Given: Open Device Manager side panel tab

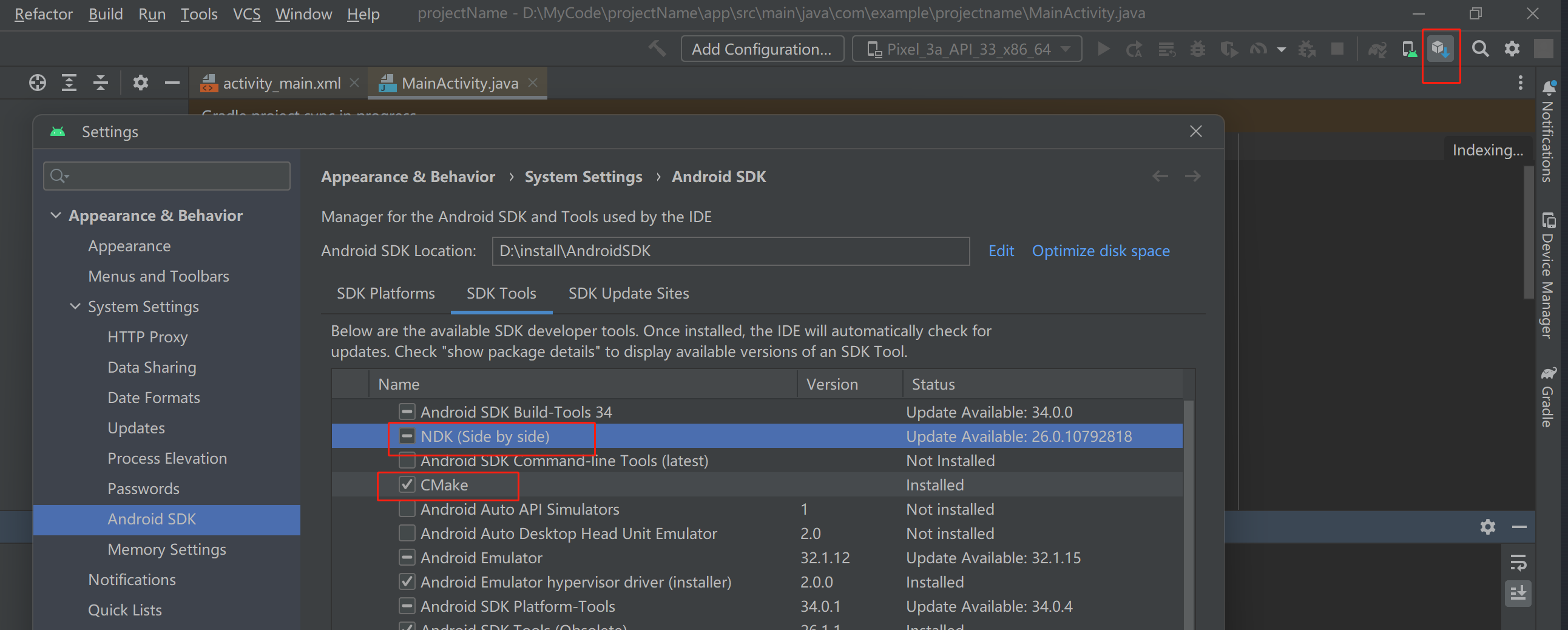Looking at the screenshot, I should click(1549, 275).
